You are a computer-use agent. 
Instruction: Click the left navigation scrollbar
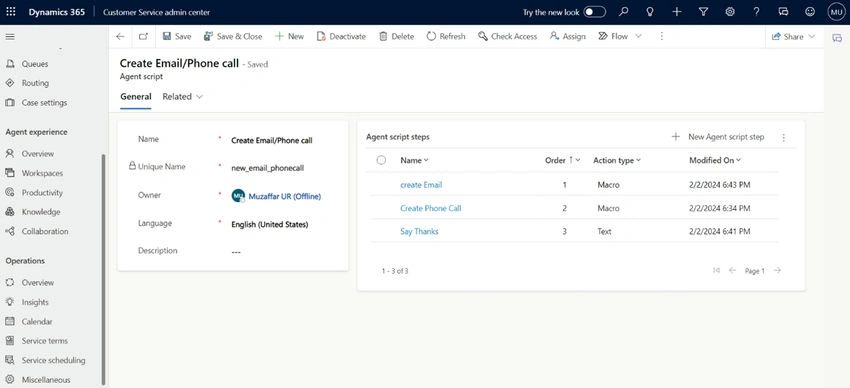(x=104, y=269)
